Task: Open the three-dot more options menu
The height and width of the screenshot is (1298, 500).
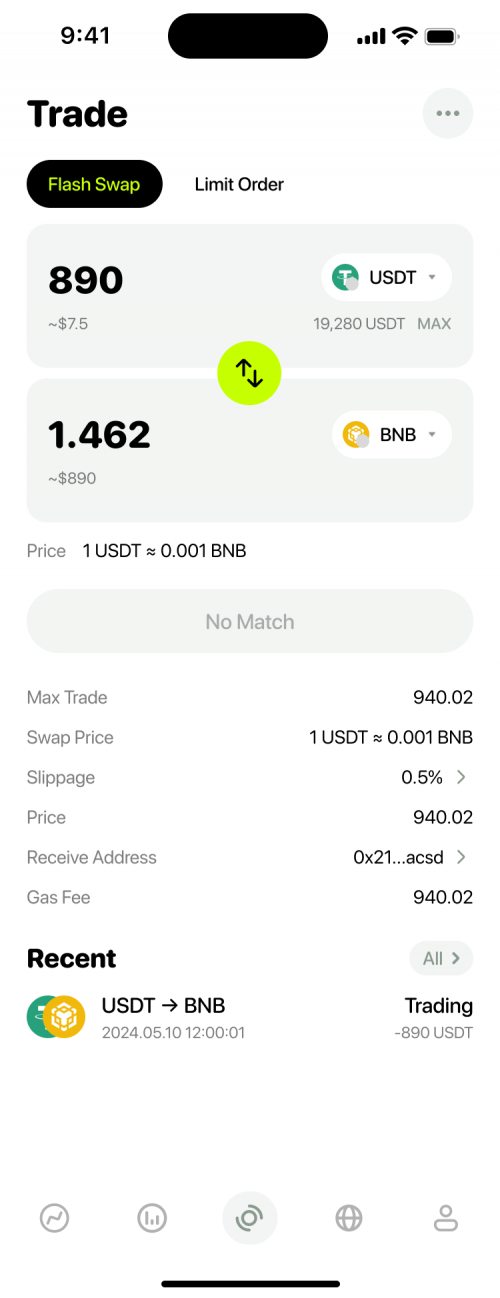Action: pos(447,114)
